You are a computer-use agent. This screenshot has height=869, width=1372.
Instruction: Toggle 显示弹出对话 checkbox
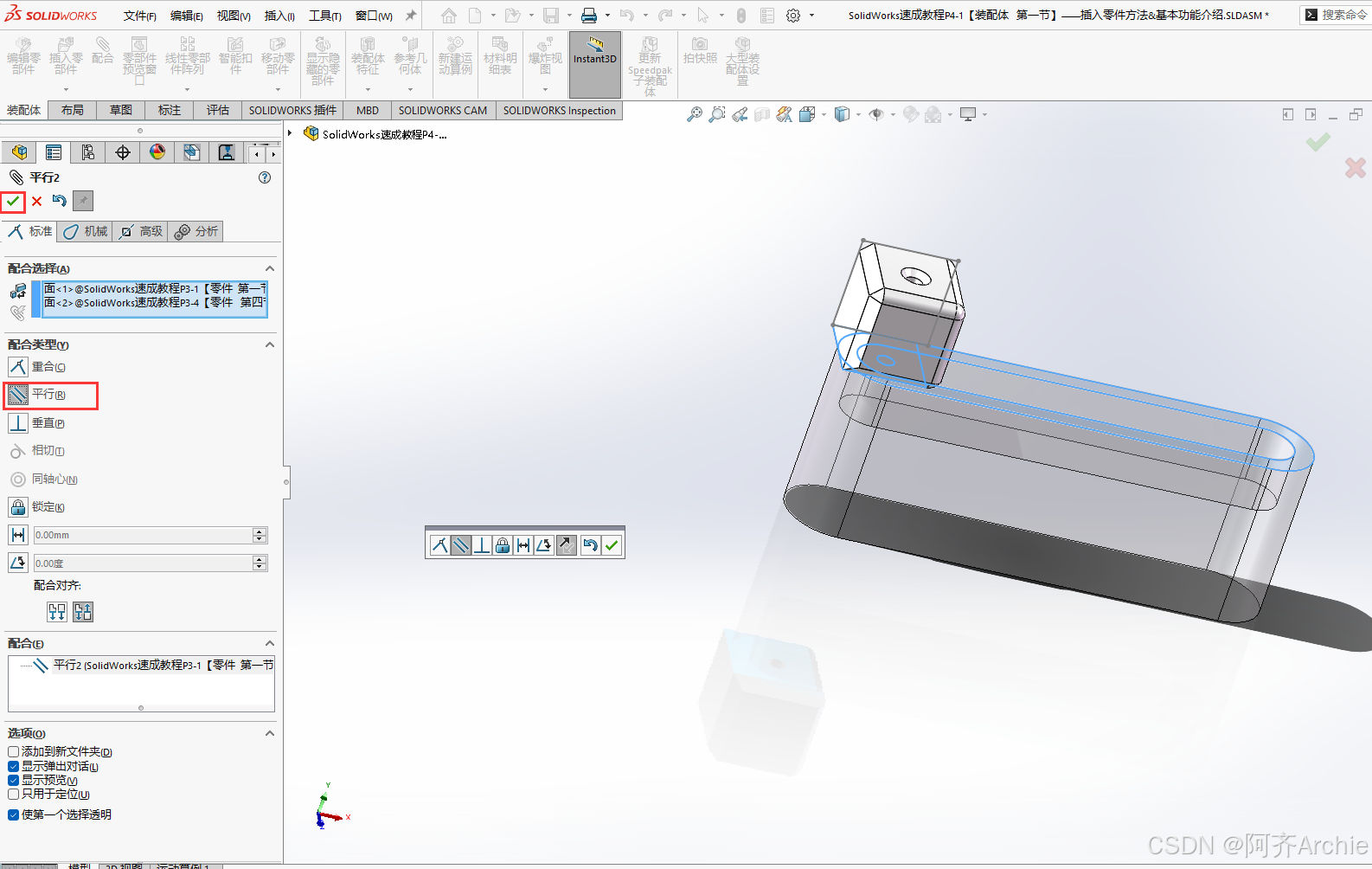[x=13, y=766]
